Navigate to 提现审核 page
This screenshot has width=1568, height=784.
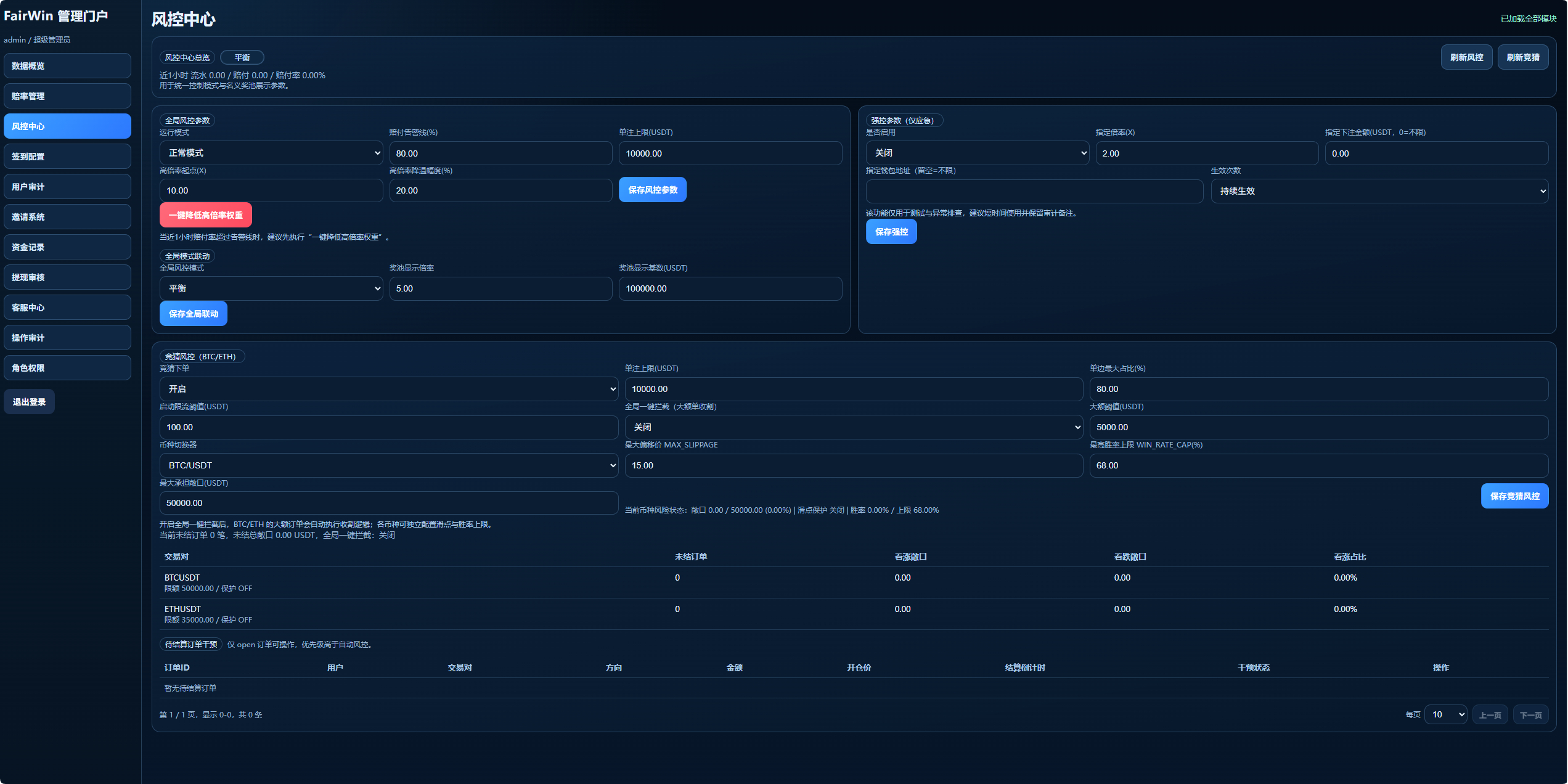pyautogui.click(x=67, y=277)
